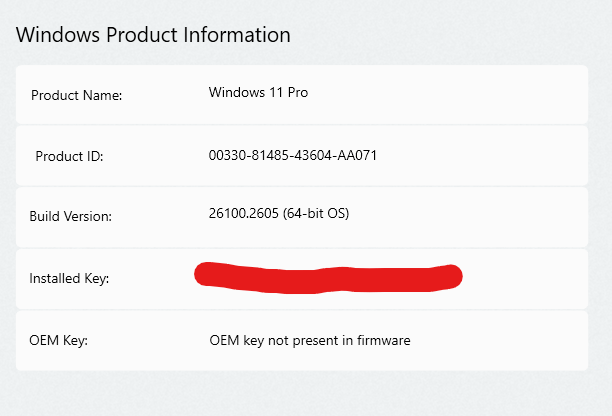The height and width of the screenshot is (416, 612).
Task: Click the build value 26100.2605 (64-bit OS)
Action: tap(279, 213)
